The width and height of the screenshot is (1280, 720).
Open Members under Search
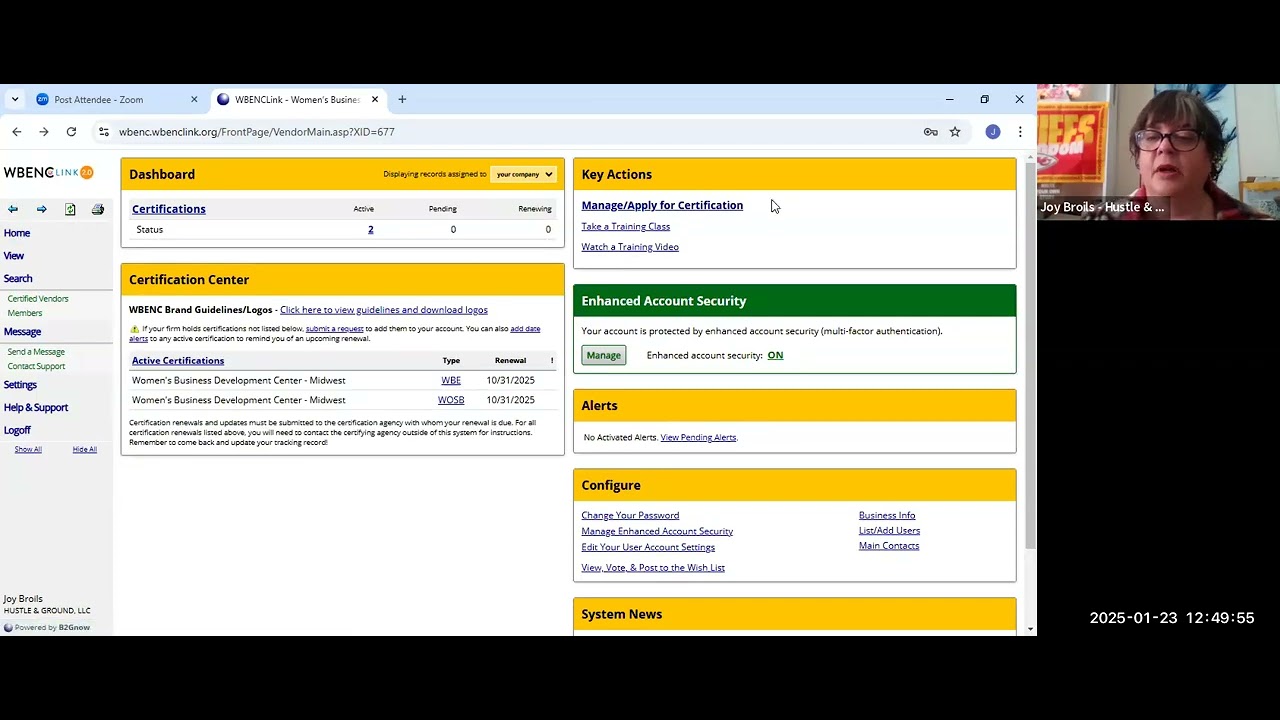[25, 313]
